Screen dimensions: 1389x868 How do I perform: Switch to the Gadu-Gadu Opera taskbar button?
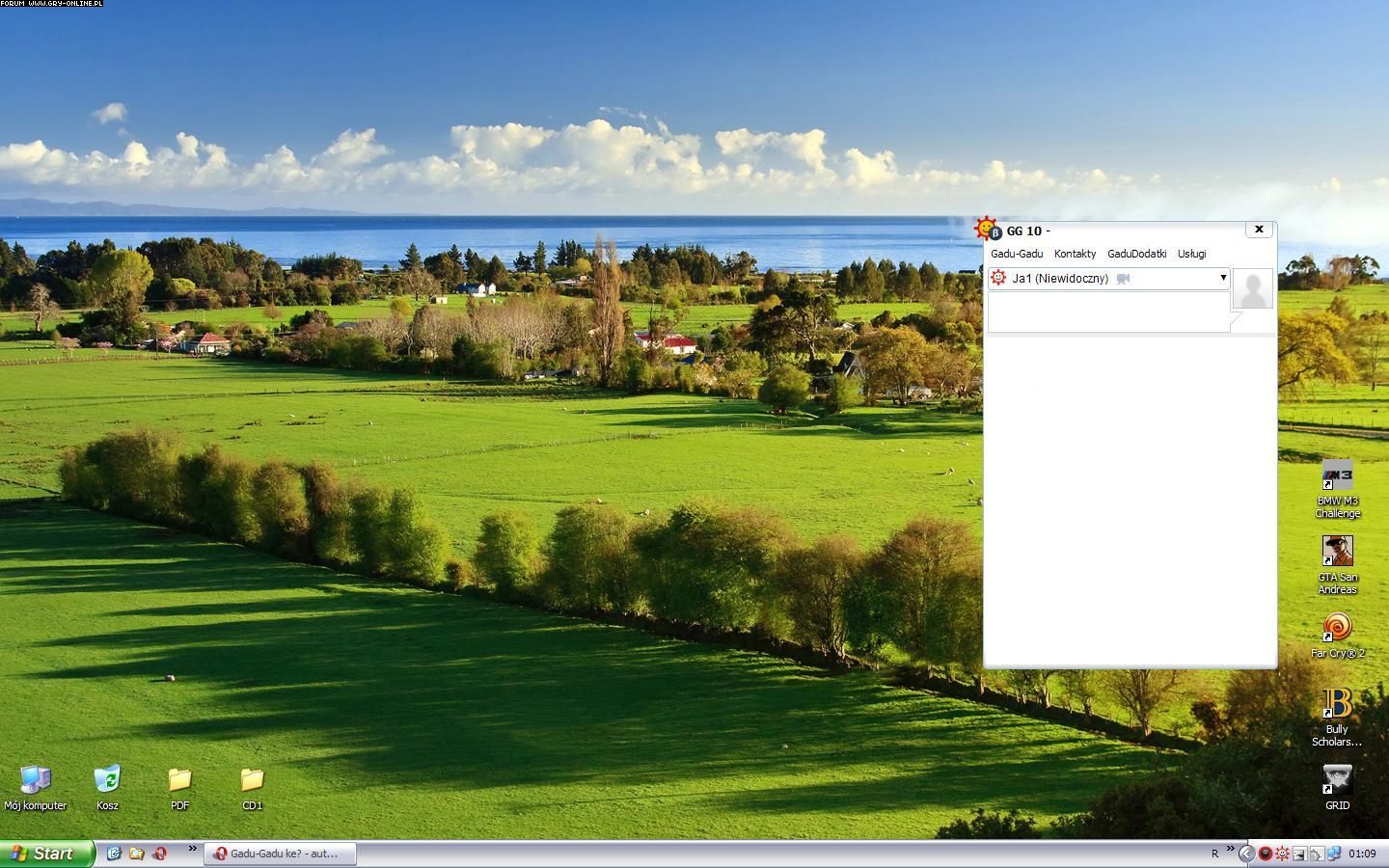280,854
